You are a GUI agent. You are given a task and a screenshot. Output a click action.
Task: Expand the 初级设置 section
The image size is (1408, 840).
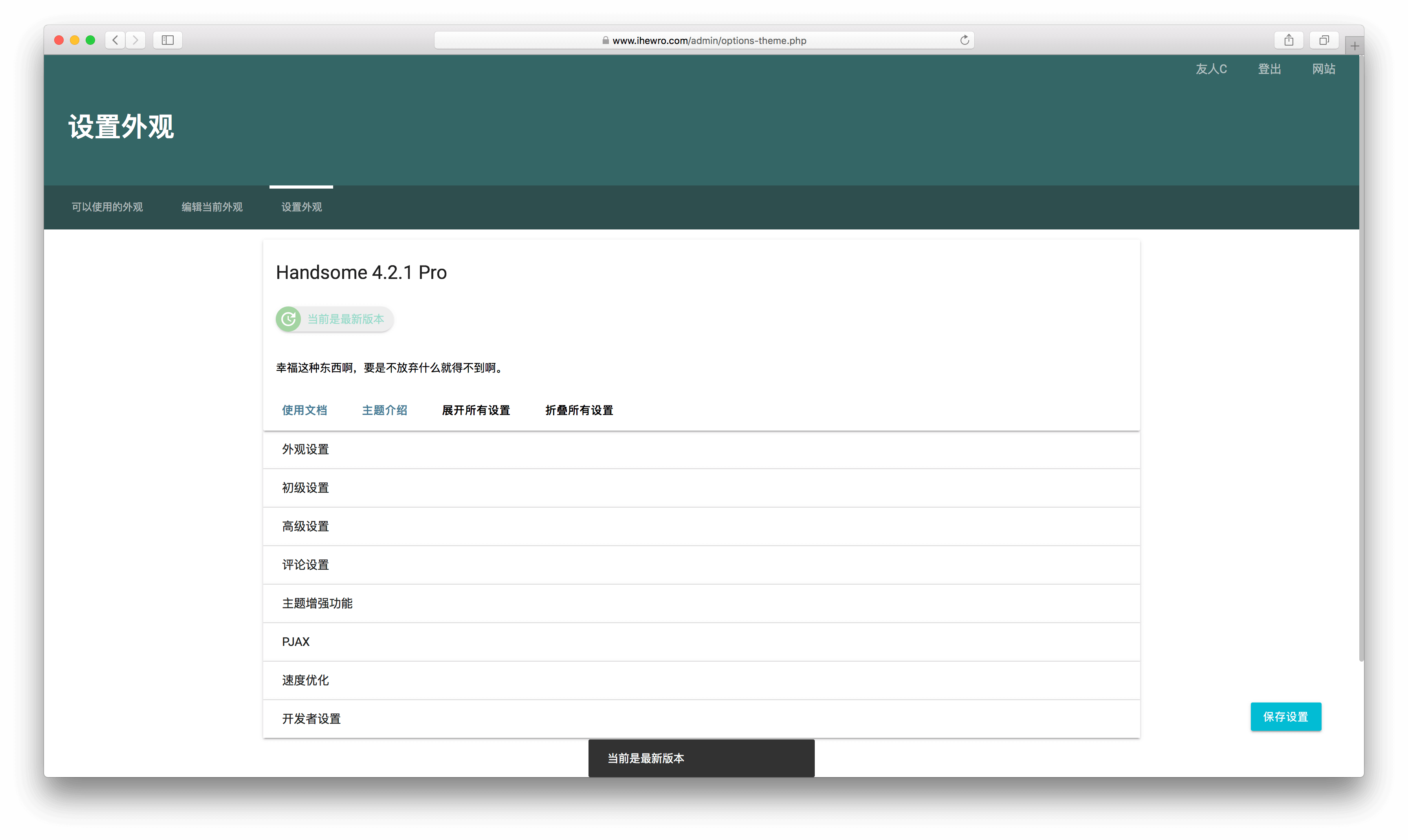tap(701, 488)
